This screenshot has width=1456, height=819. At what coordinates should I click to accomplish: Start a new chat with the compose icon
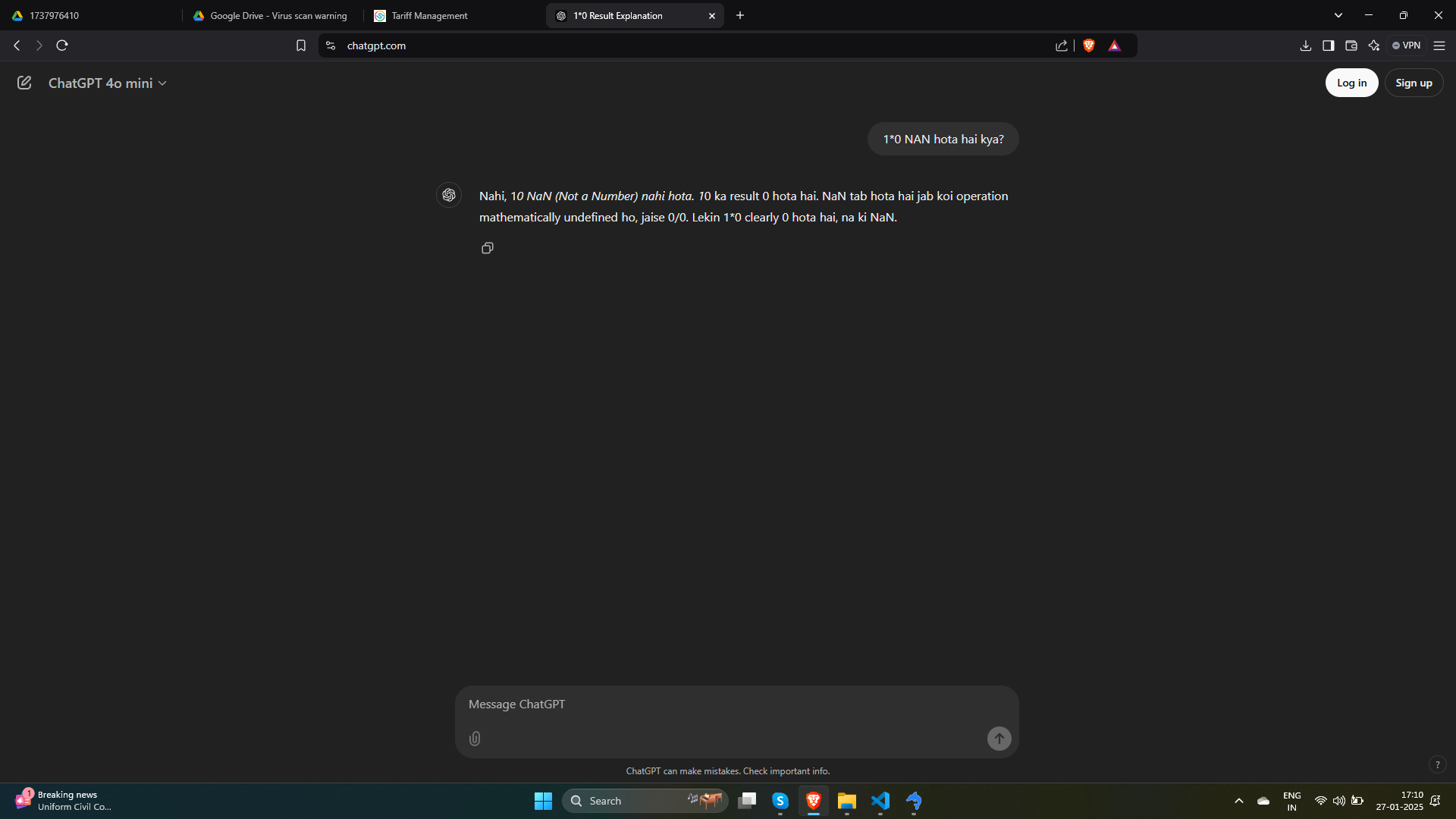[24, 83]
